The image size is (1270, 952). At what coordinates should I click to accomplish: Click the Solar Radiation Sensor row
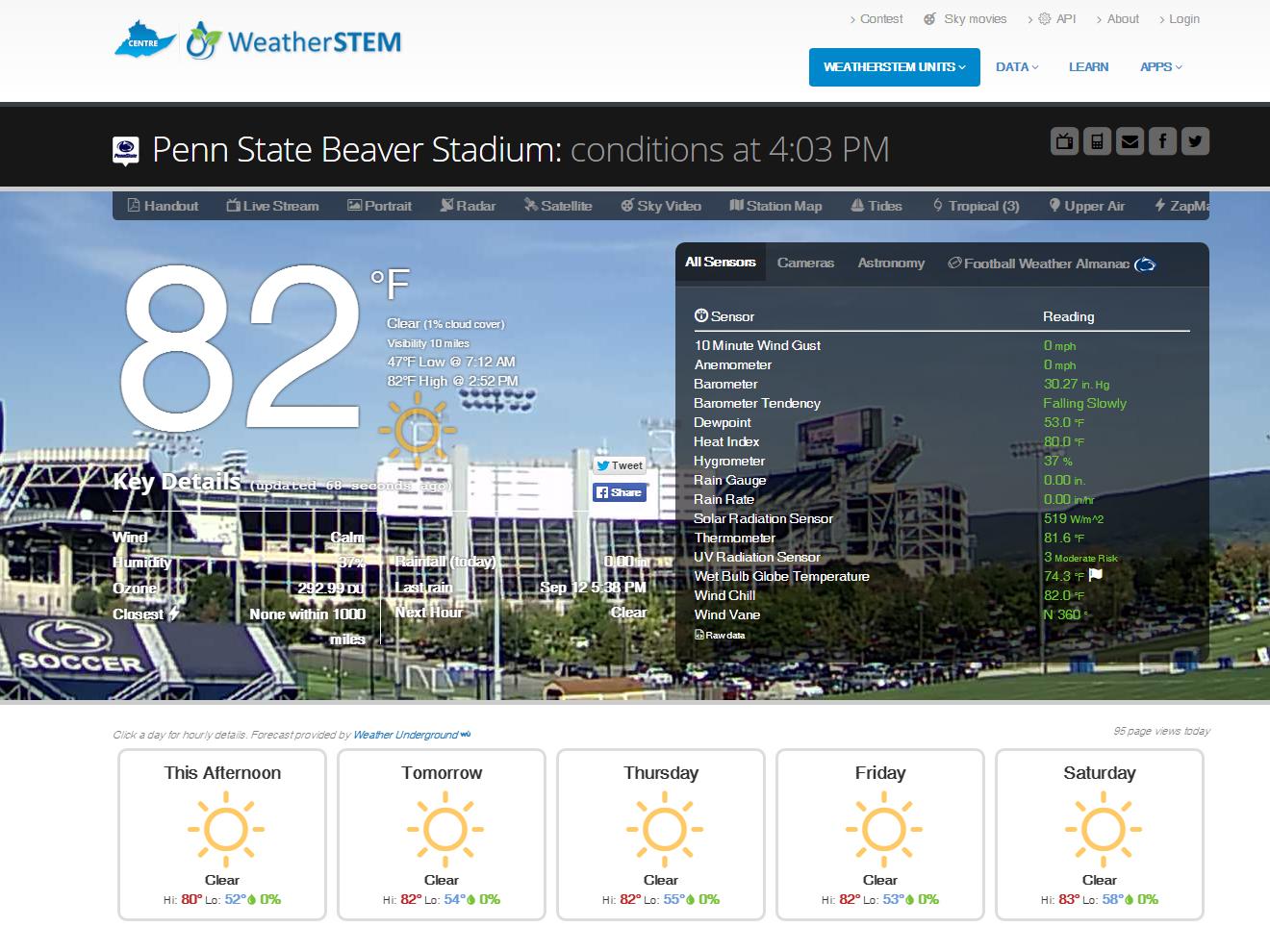point(942,518)
